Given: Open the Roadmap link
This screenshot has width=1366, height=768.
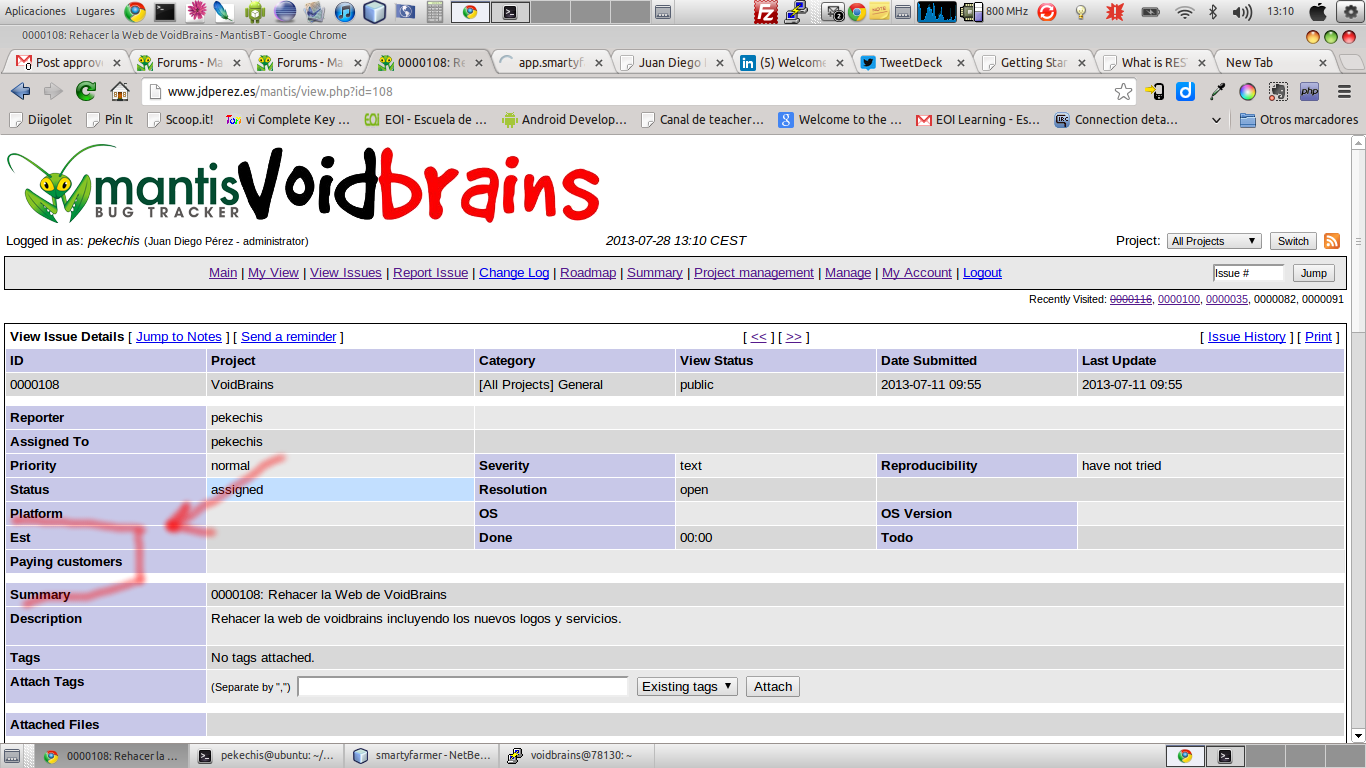Looking at the screenshot, I should pyautogui.click(x=588, y=272).
